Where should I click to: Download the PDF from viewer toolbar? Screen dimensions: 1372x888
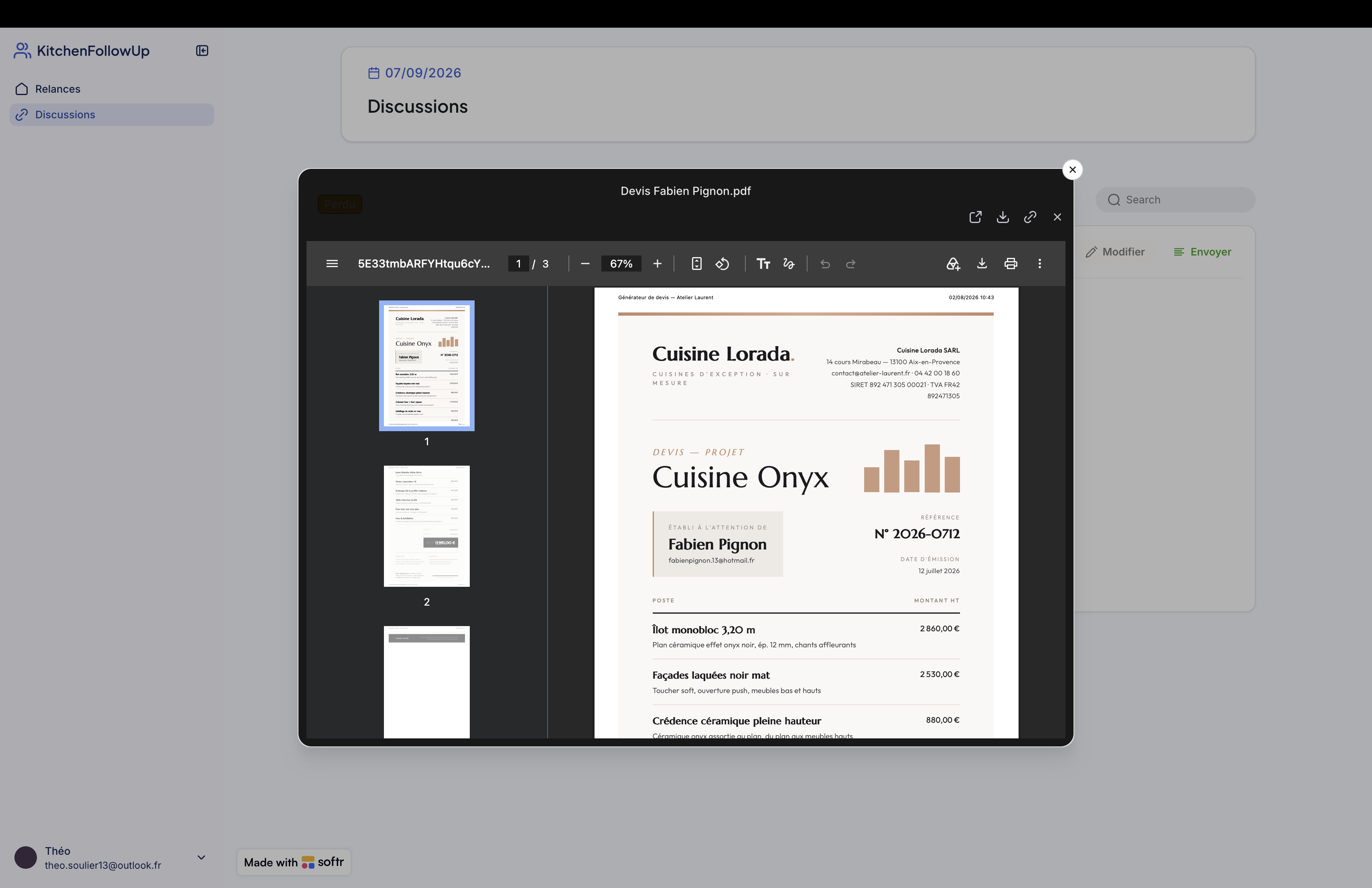pyautogui.click(x=982, y=264)
